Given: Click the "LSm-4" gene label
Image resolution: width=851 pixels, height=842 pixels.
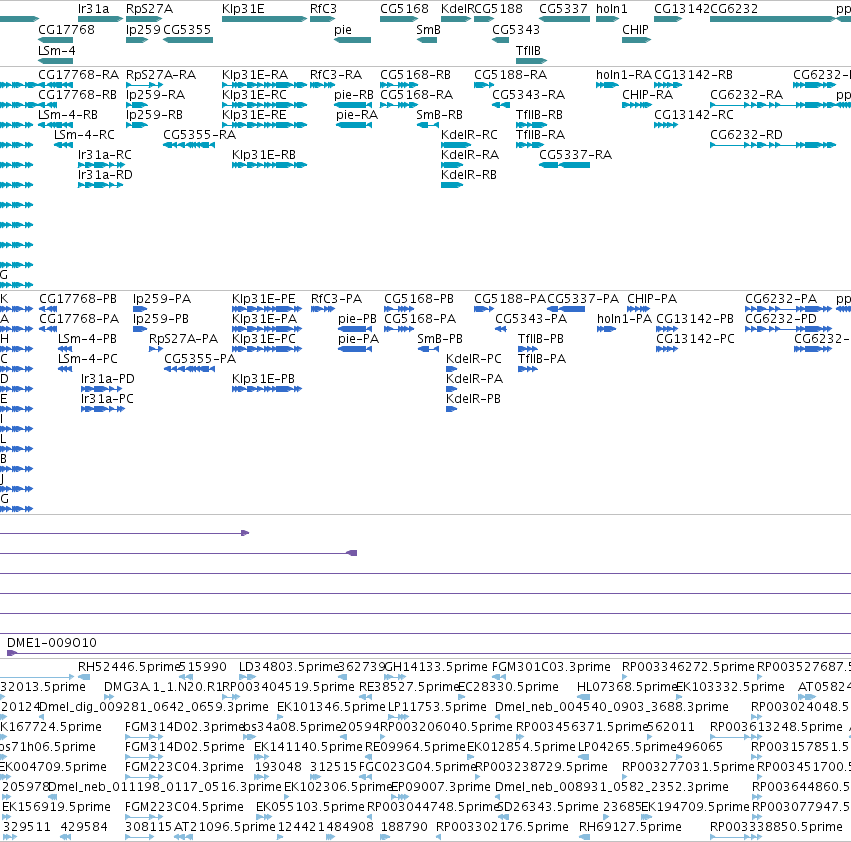Looking at the screenshot, I should (56, 50).
